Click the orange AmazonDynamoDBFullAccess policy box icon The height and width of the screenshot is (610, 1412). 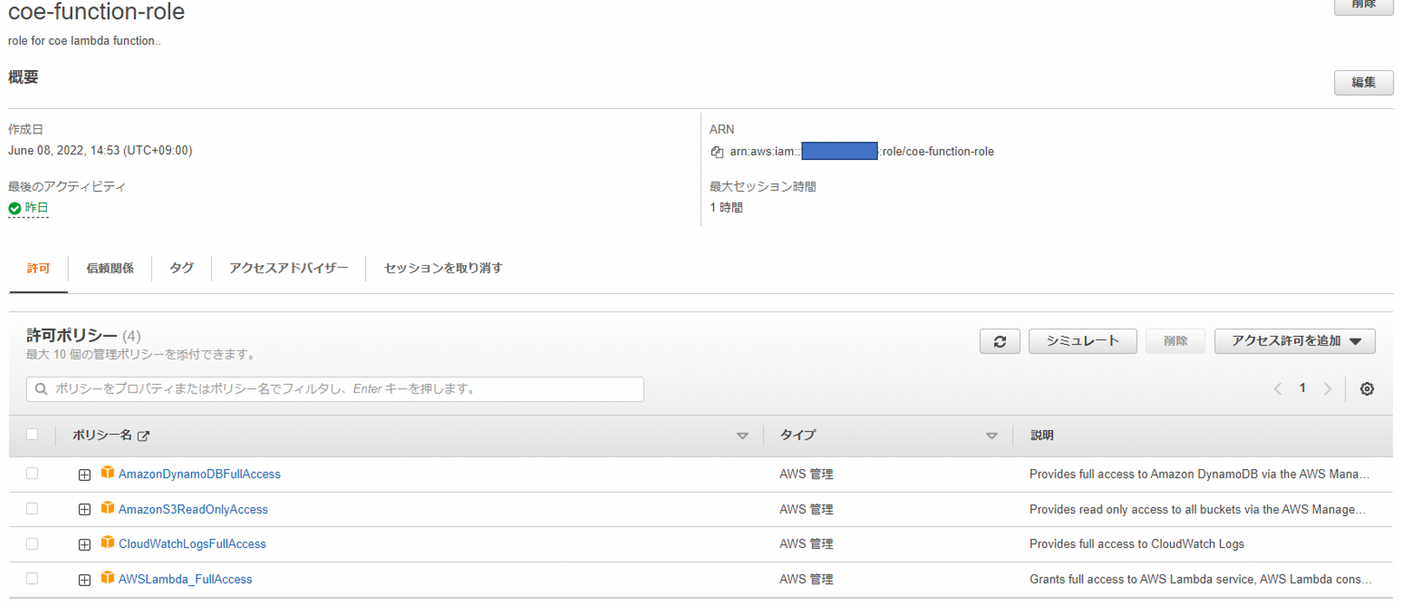[x=107, y=473]
